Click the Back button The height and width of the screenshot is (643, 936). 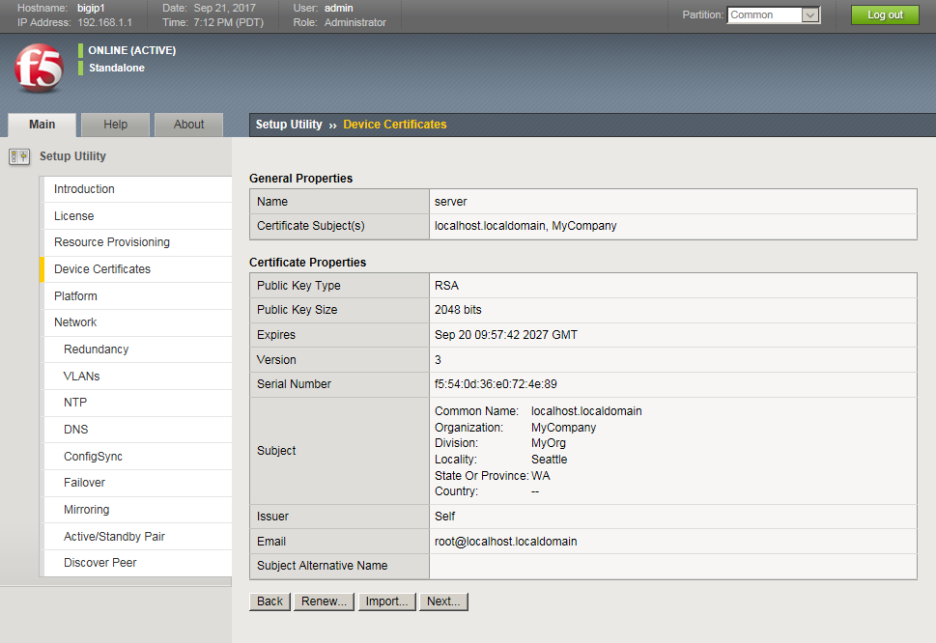tap(270, 602)
